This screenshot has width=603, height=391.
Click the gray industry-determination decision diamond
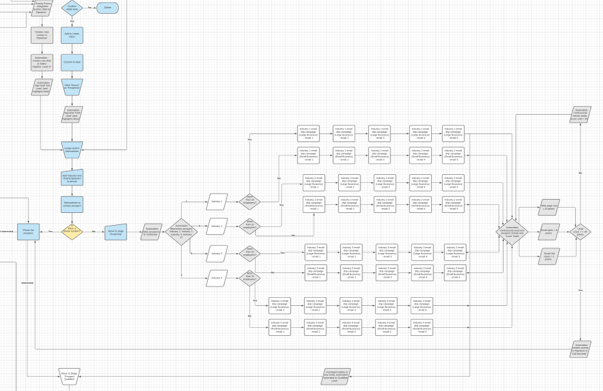tap(182, 232)
